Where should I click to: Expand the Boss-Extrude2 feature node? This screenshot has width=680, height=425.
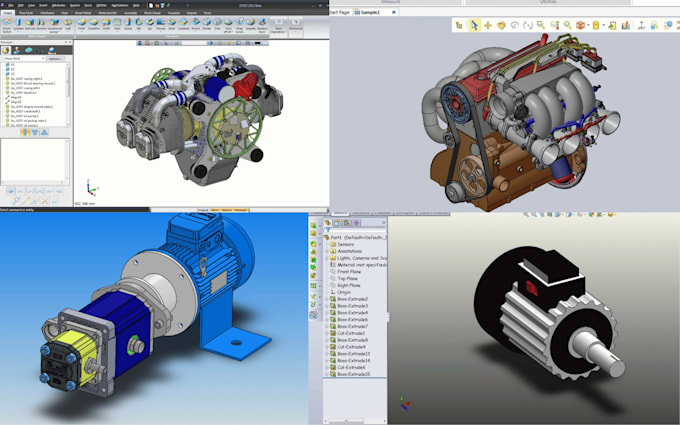click(327, 299)
